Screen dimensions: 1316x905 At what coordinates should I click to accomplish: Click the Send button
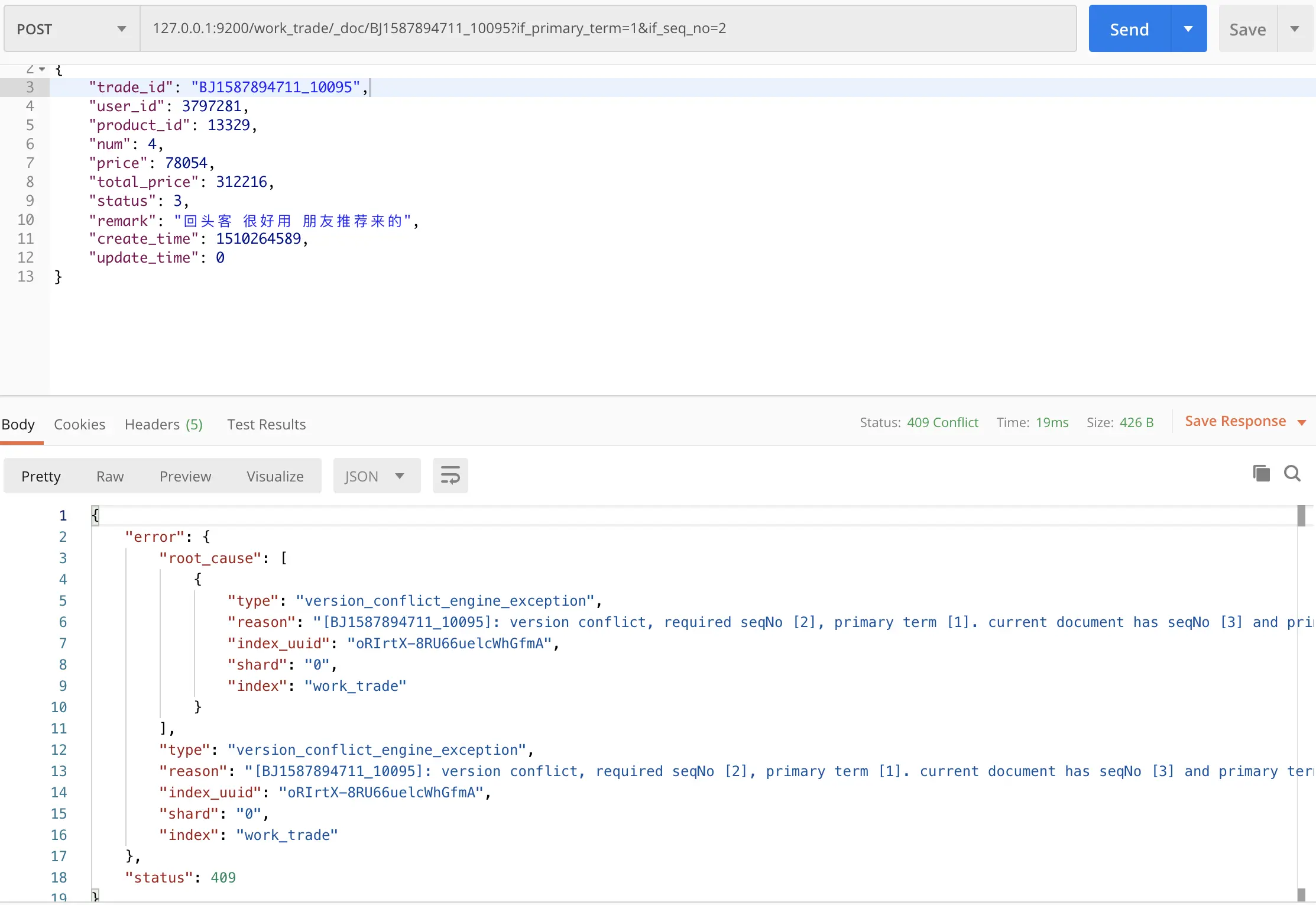pyautogui.click(x=1129, y=29)
